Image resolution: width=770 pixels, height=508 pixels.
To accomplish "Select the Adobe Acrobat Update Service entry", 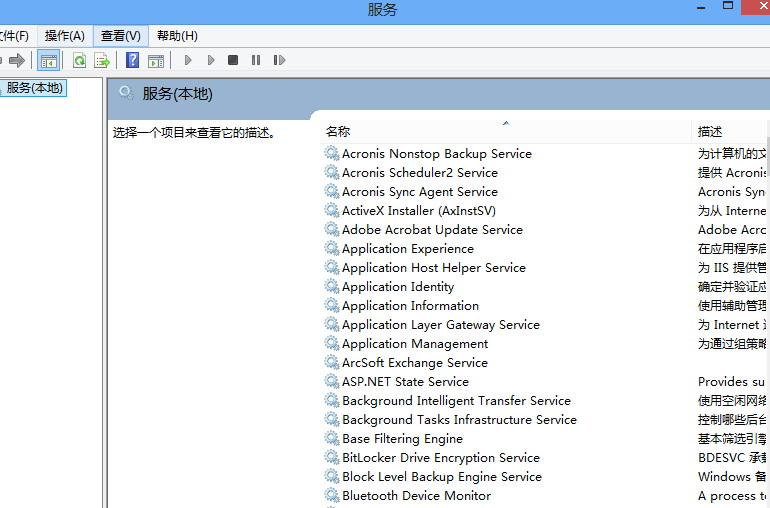I will click(x=432, y=230).
